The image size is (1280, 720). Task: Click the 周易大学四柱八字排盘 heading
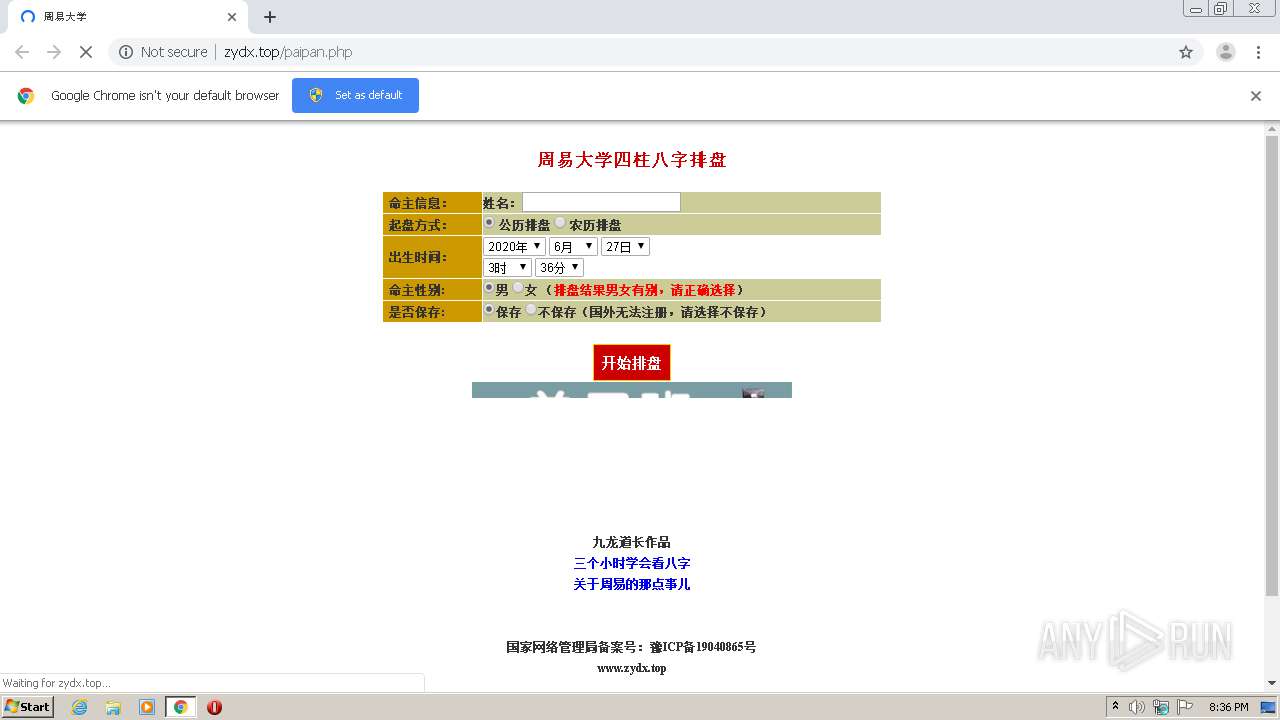coord(632,160)
